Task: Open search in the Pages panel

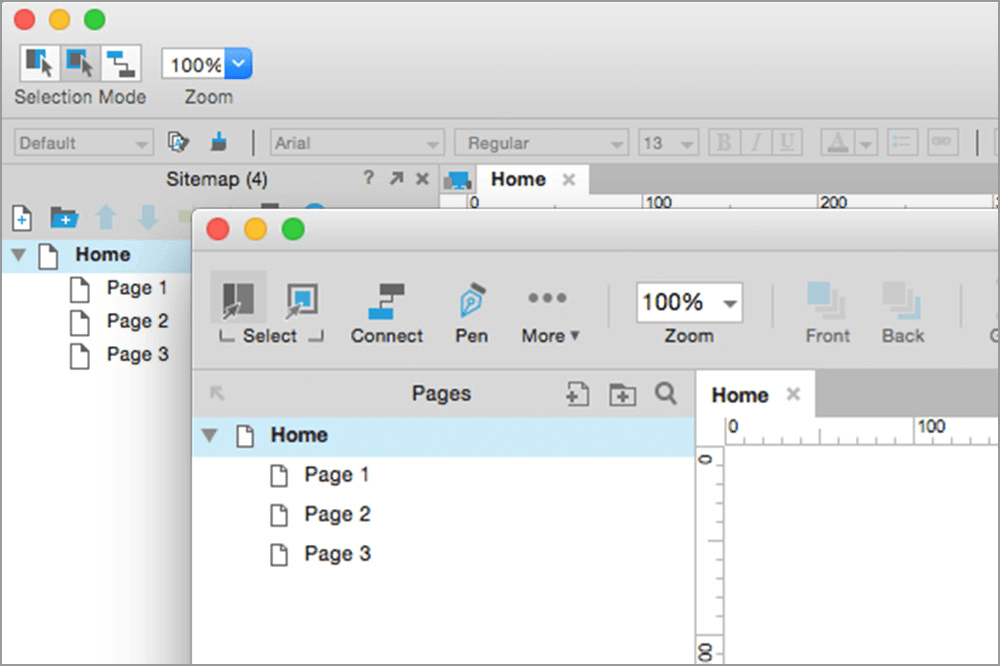Action: point(666,394)
